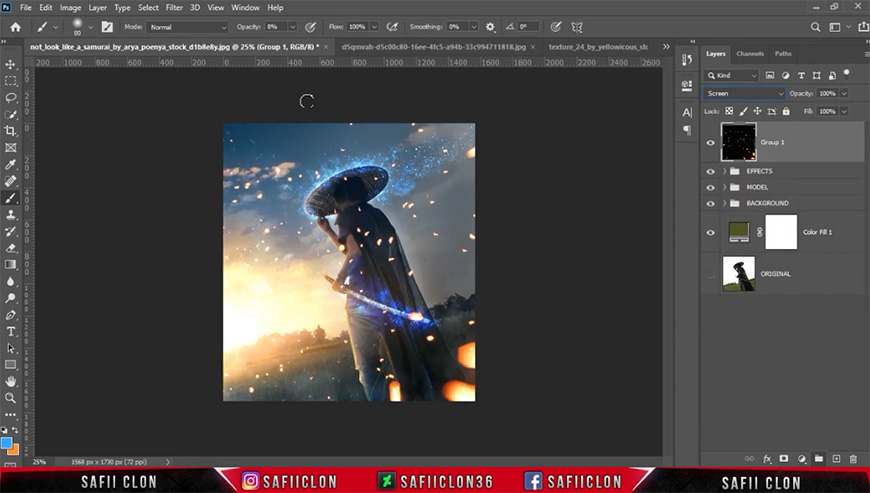The width and height of the screenshot is (870, 493).
Task: Open the Kind filter dropdown
Action: click(x=731, y=75)
